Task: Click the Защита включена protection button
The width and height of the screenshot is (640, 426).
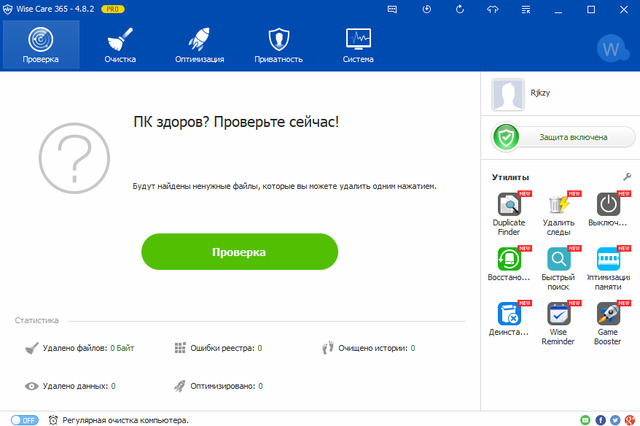Action: point(562,137)
